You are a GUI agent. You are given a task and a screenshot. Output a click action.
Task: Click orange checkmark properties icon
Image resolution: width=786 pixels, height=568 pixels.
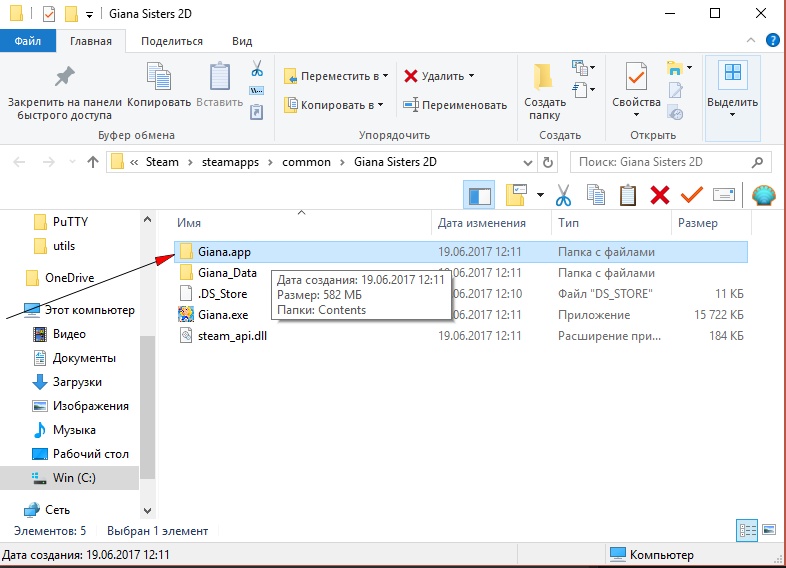[x=692, y=195]
